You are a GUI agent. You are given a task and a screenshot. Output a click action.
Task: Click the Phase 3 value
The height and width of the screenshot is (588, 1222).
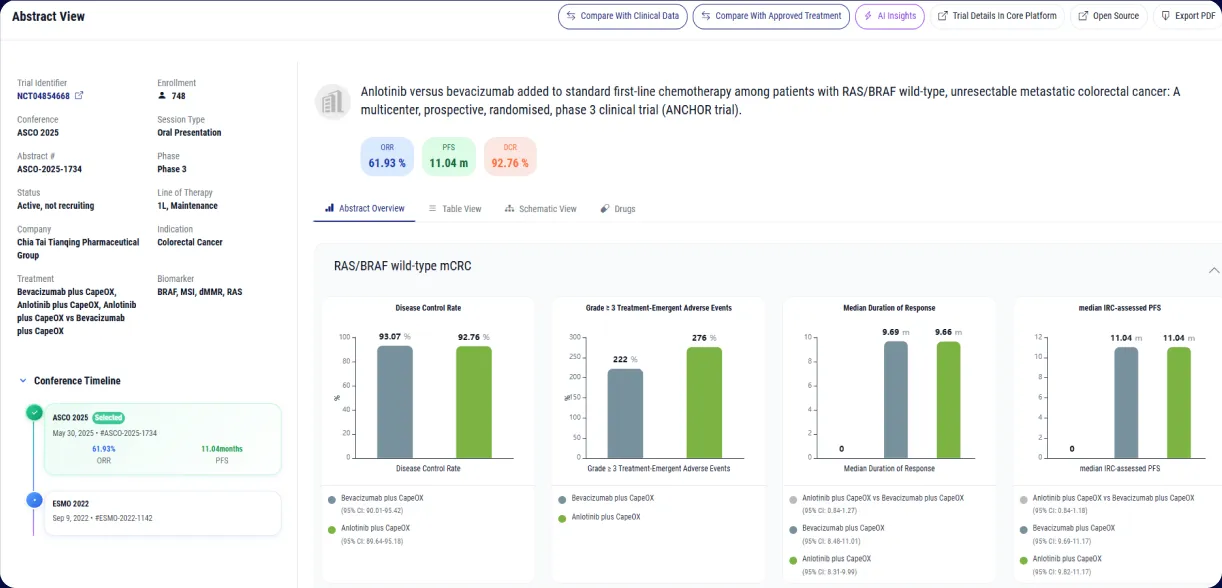[172, 169]
